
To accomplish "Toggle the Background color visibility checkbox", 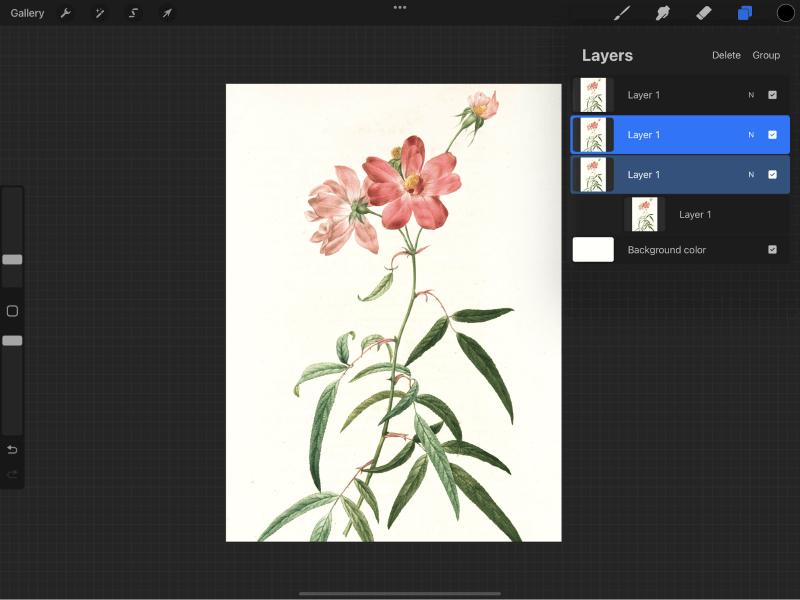I will tap(772, 249).
